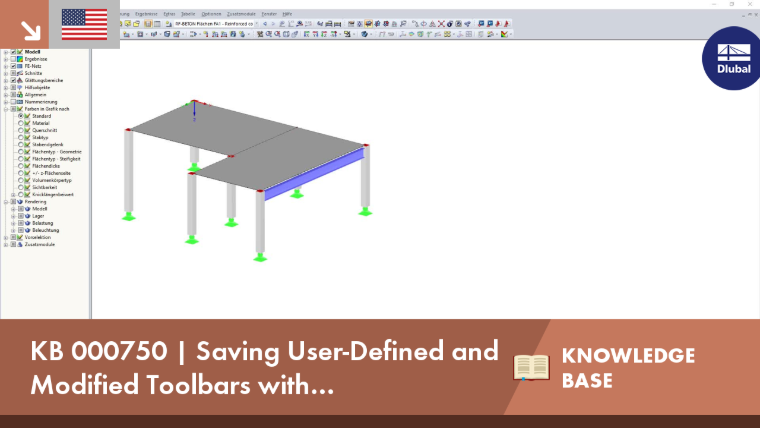Click the KNOWLEDGE BASE label
This screenshot has height=428, width=760.
[628, 368]
